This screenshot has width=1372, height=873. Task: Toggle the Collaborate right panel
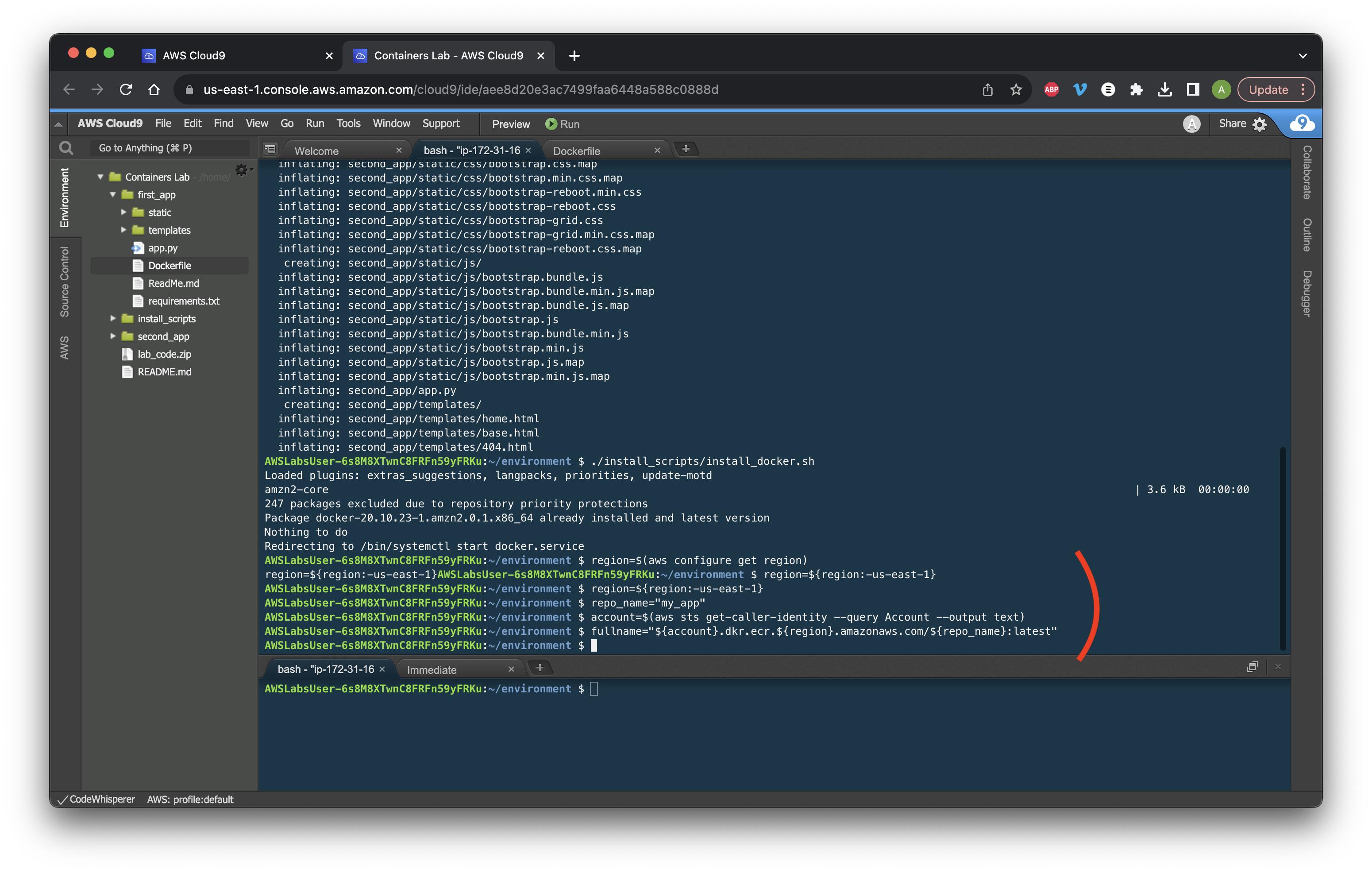[x=1307, y=172]
